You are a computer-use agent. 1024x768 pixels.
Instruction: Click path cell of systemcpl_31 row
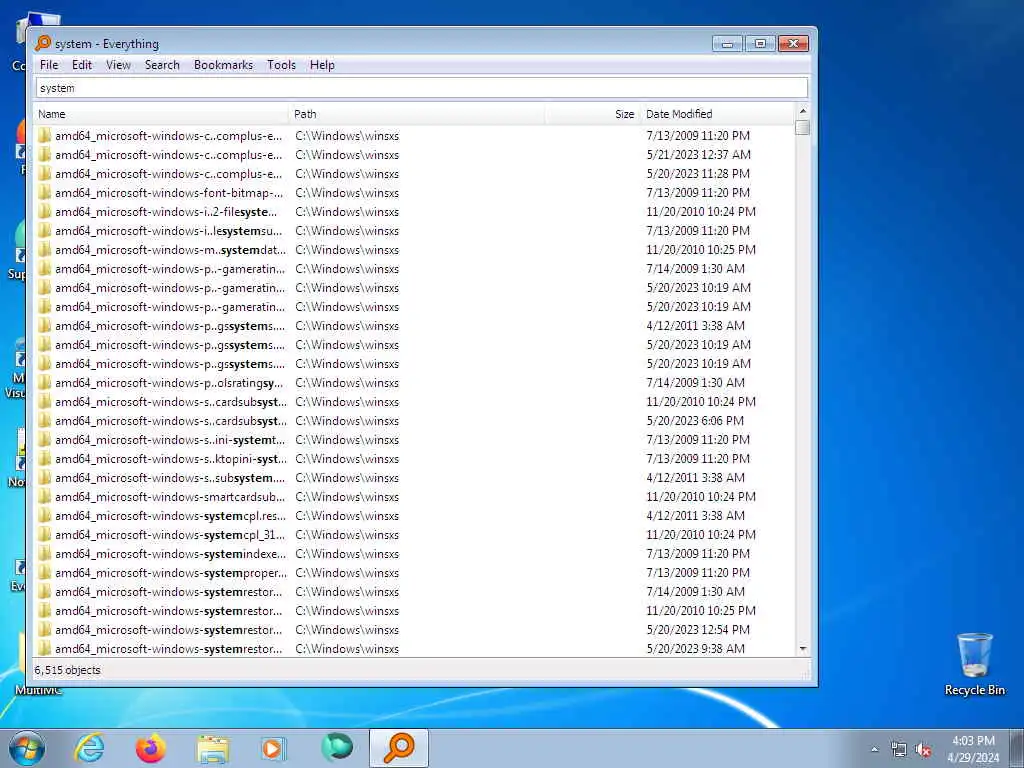pos(347,534)
